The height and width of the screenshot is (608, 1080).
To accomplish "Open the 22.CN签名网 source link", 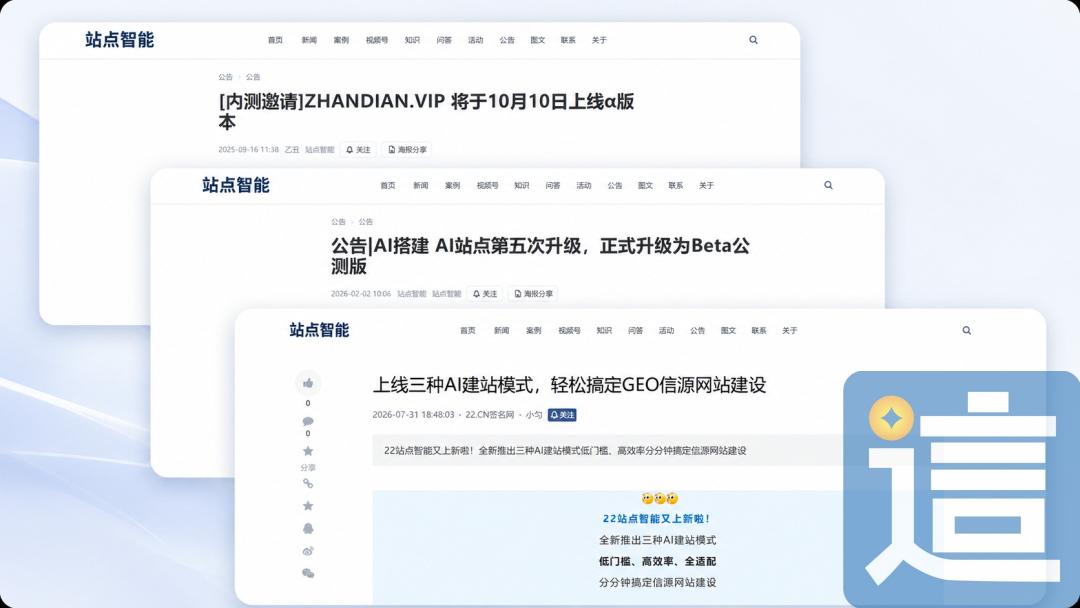I will tap(490, 415).
